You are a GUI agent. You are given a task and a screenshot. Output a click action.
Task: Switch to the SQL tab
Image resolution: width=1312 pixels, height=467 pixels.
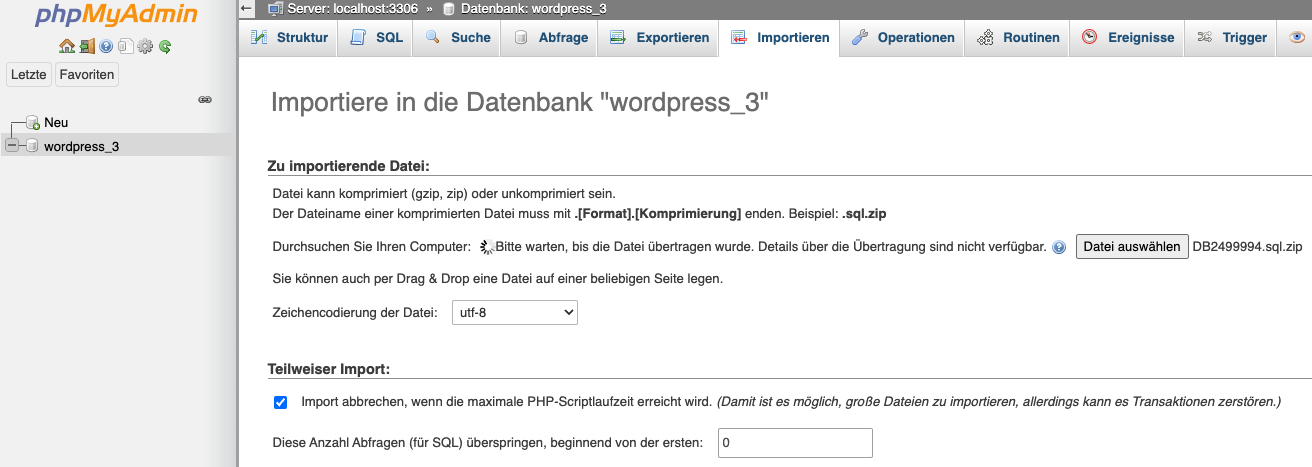377,38
